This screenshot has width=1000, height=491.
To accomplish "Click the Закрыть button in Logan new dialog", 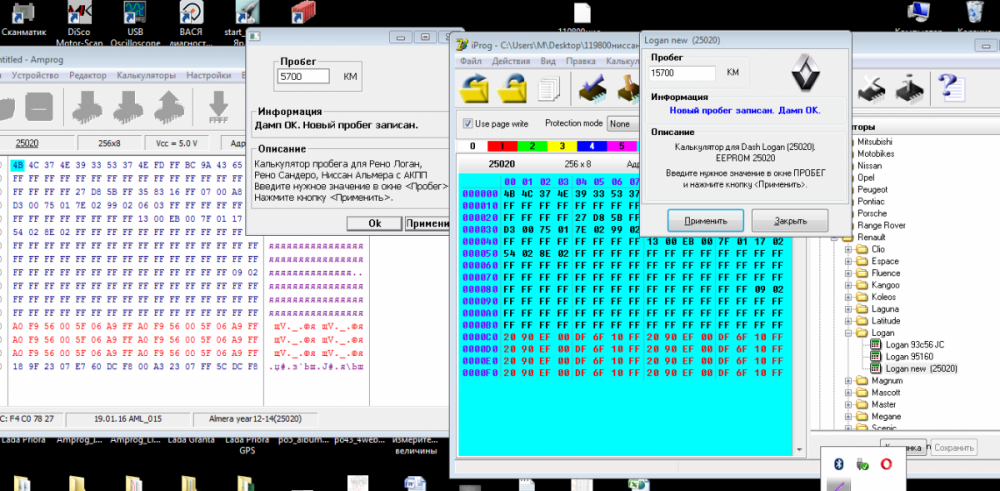I will 790,221.
